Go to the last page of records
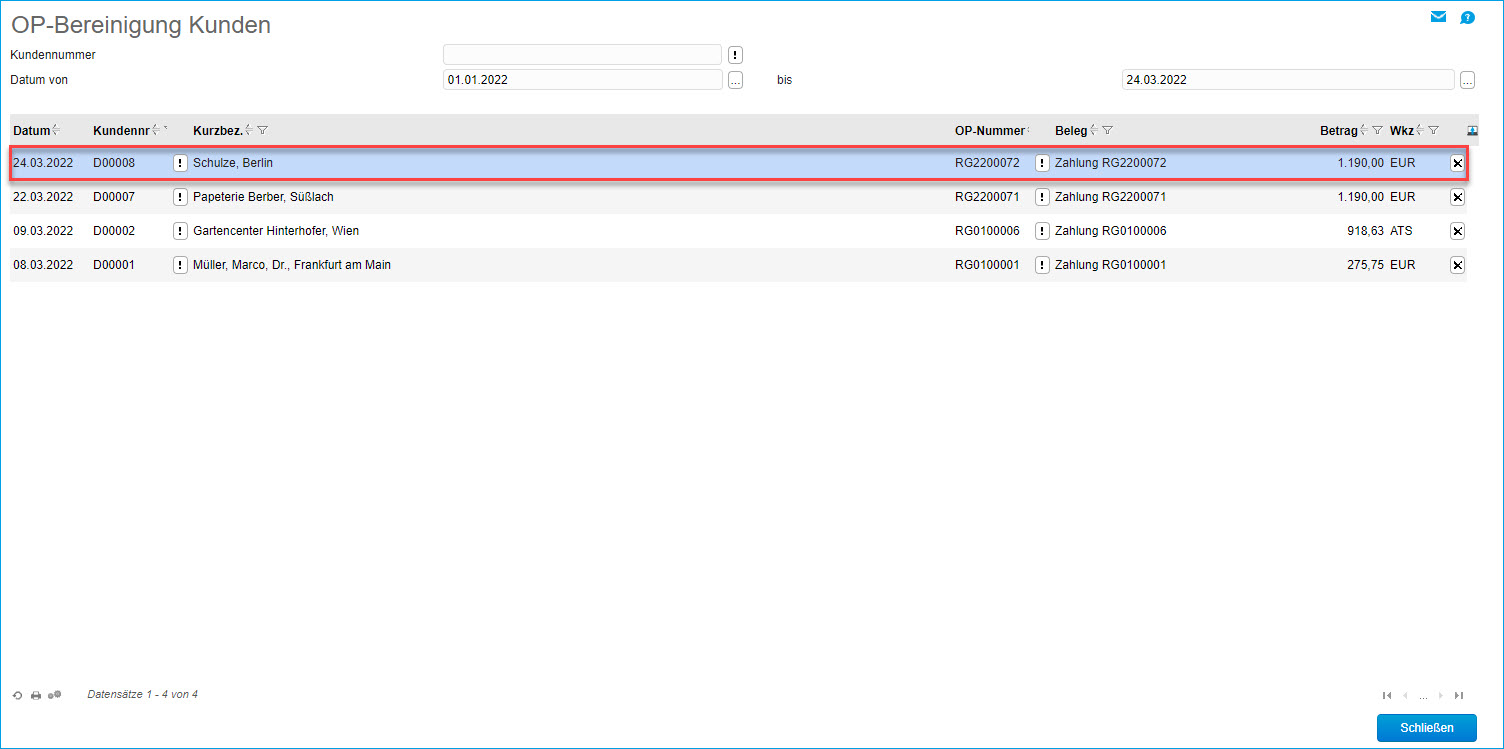1504x749 pixels. click(1459, 695)
